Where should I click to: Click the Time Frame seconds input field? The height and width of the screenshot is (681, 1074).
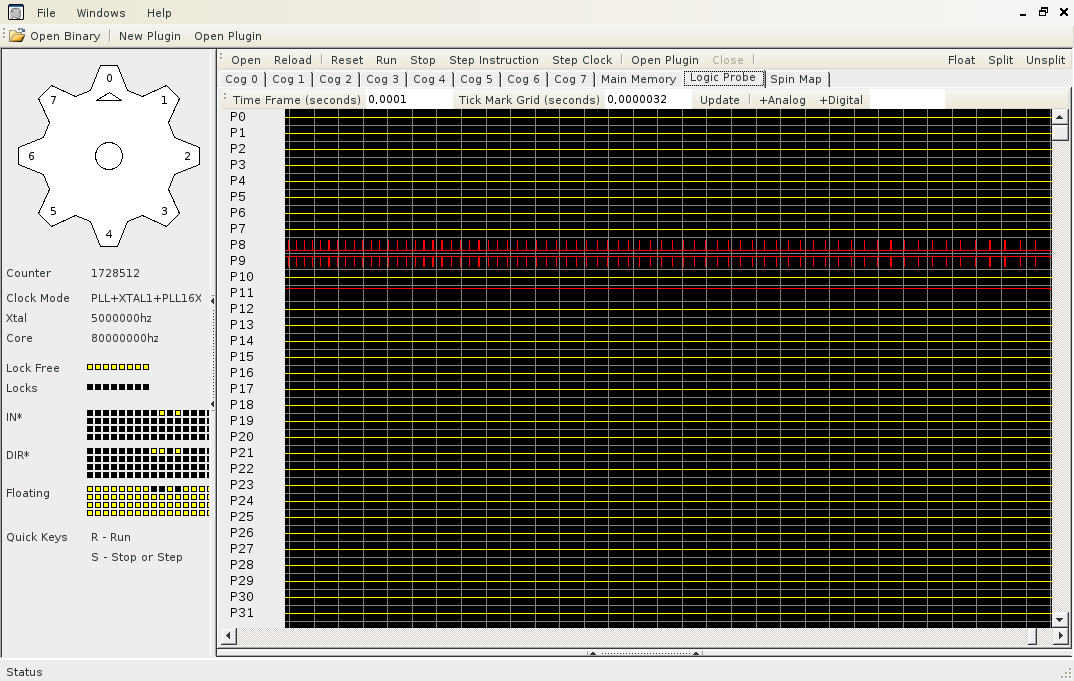(x=408, y=100)
